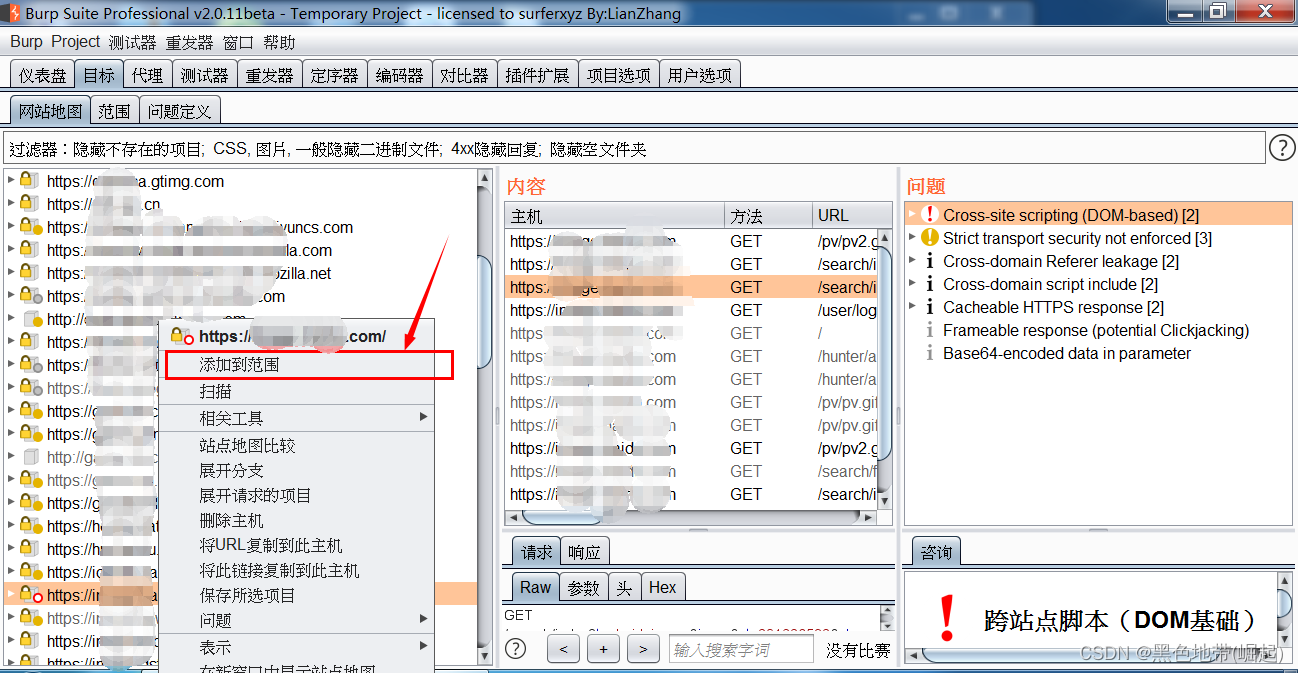This screenshot has height=673, width=1298.
Task: Expand the zilla.com host tree node
Action: [x=10, y=250]
